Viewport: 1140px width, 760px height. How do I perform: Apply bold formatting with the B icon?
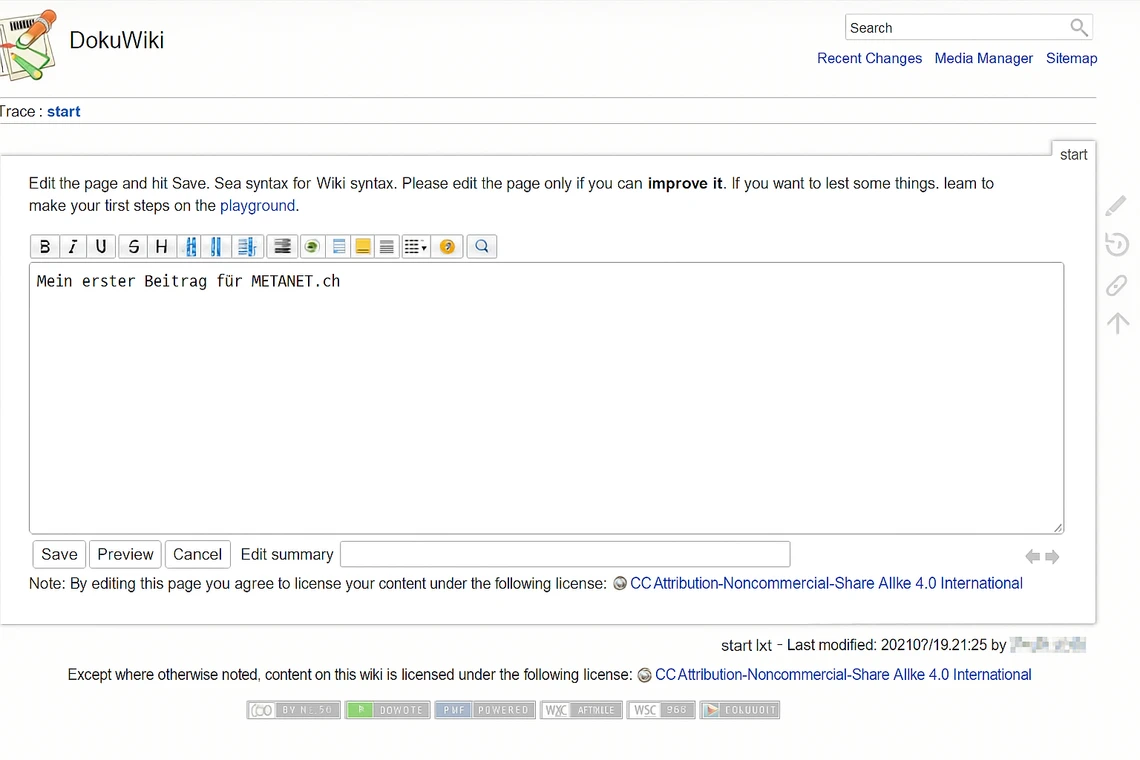pos(45,246)
